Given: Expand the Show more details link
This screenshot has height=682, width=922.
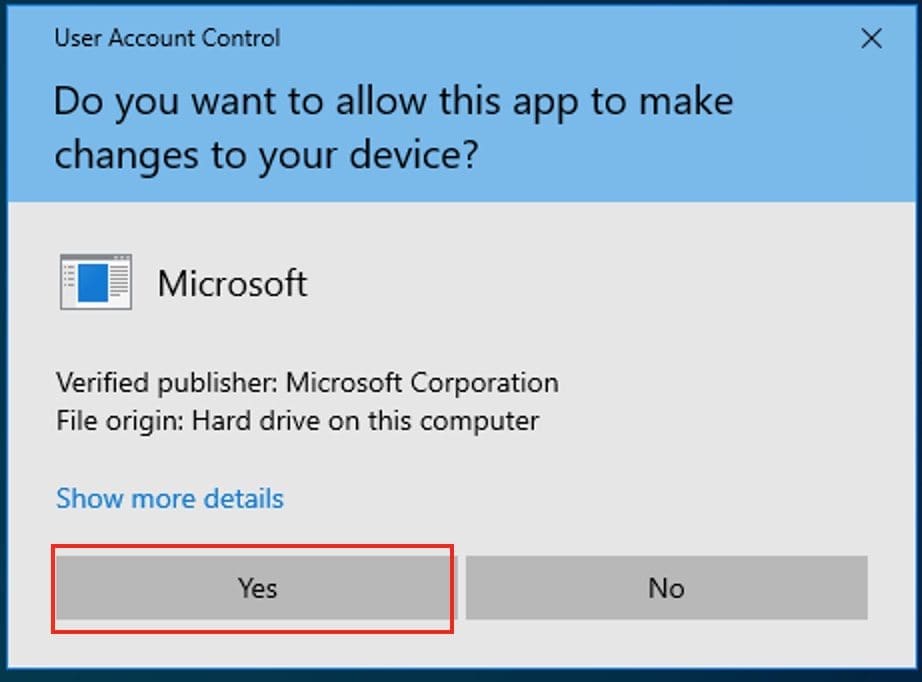Looking at the screenshot, I should [170, 498].
